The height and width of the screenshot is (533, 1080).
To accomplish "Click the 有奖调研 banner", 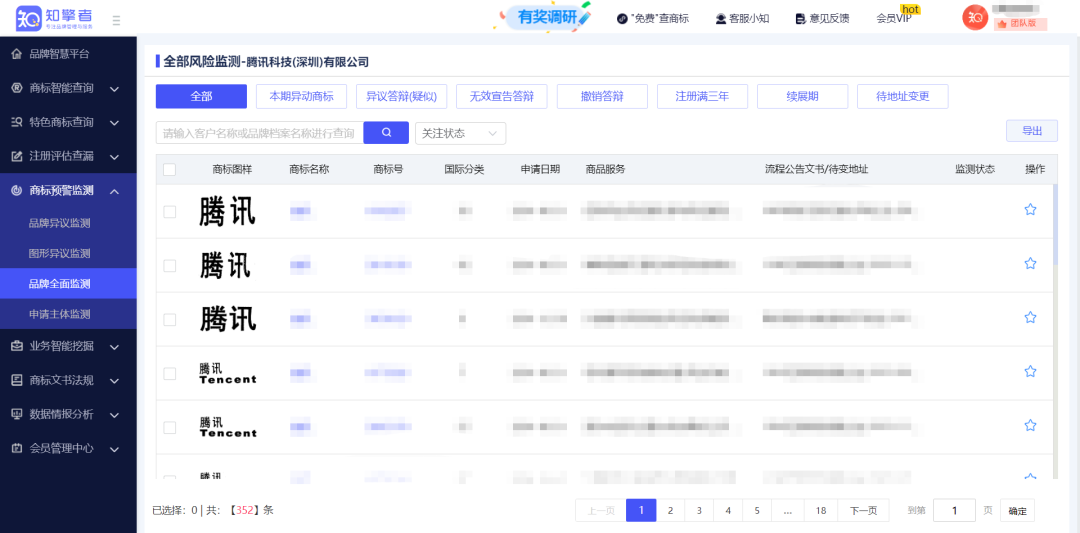I will (x=544, y=18).
